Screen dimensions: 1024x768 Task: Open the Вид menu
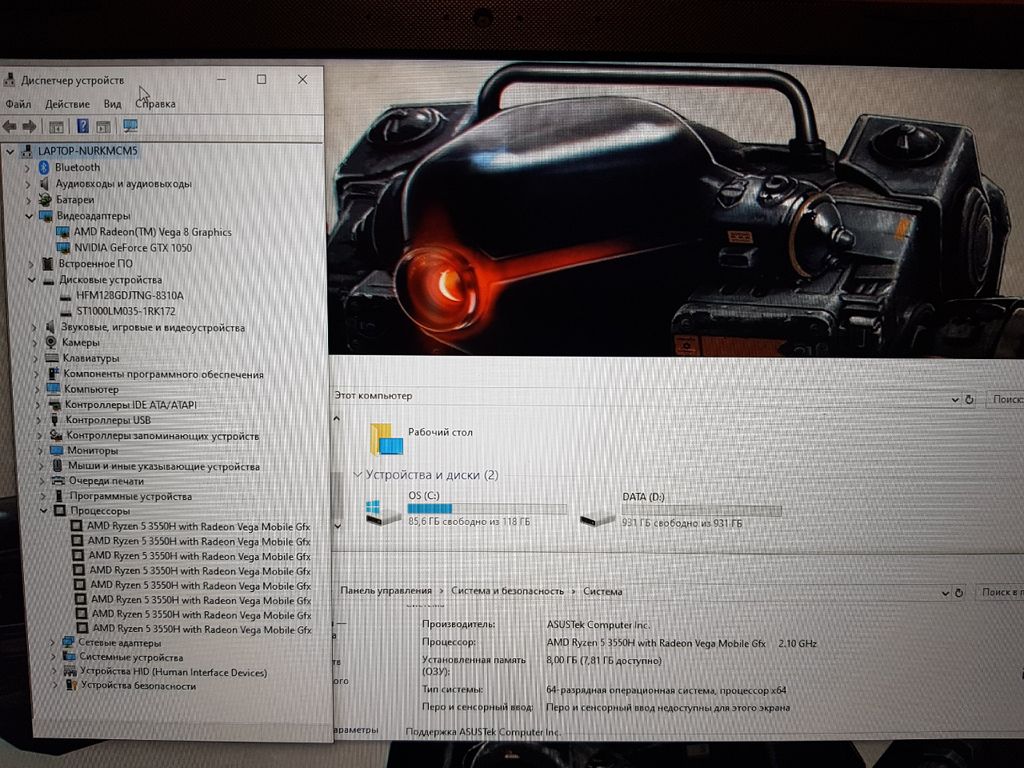(x=113, y=104)
